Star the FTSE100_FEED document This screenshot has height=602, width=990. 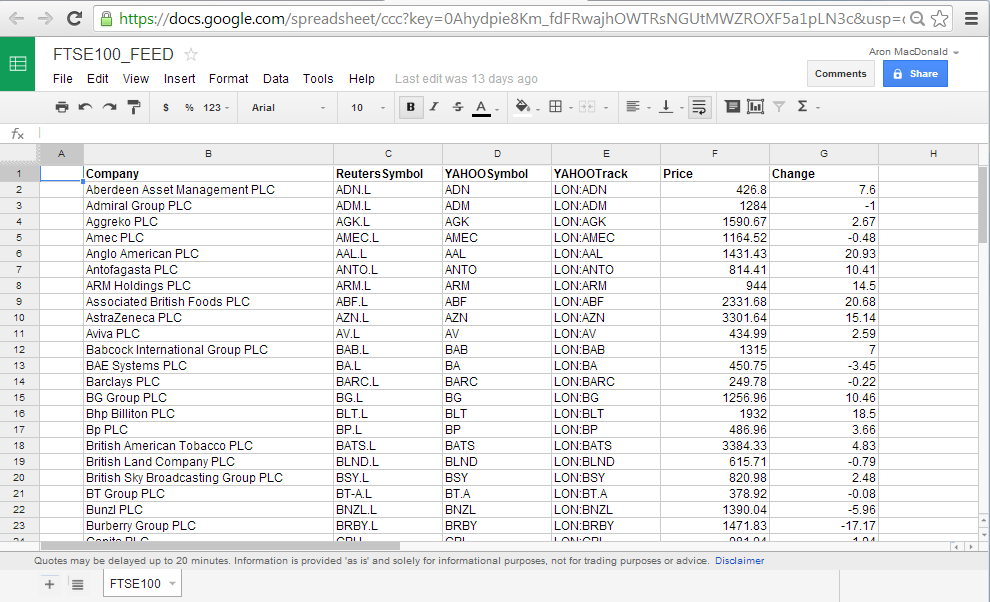click(191, 55)
